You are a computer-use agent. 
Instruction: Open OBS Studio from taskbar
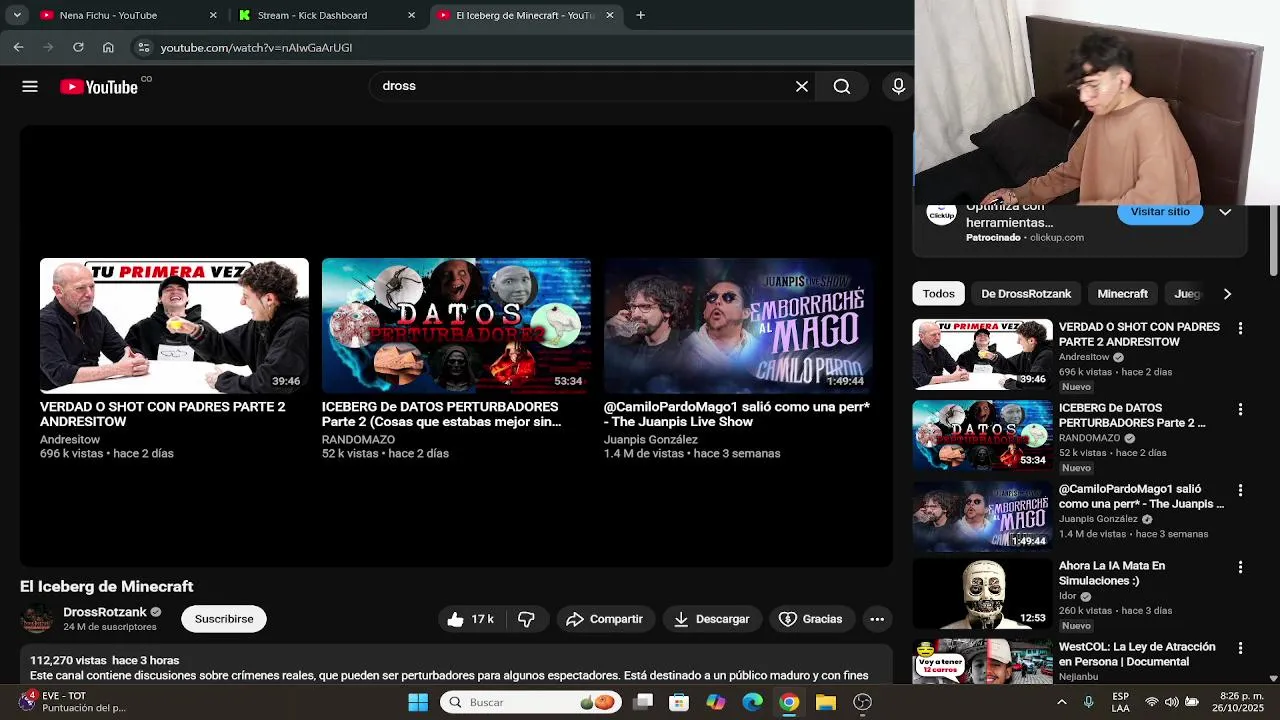(862, 702)
